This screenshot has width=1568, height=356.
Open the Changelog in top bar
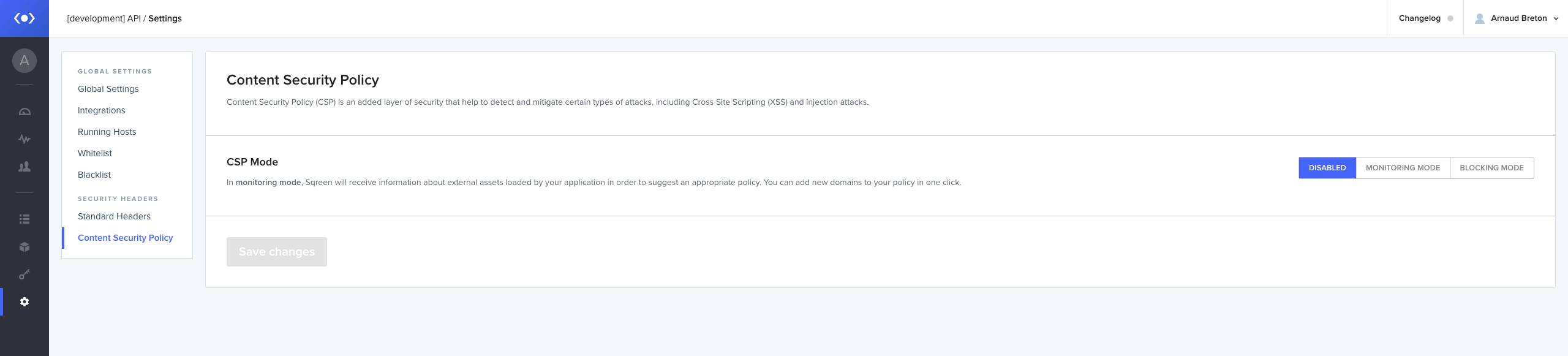1419,18
